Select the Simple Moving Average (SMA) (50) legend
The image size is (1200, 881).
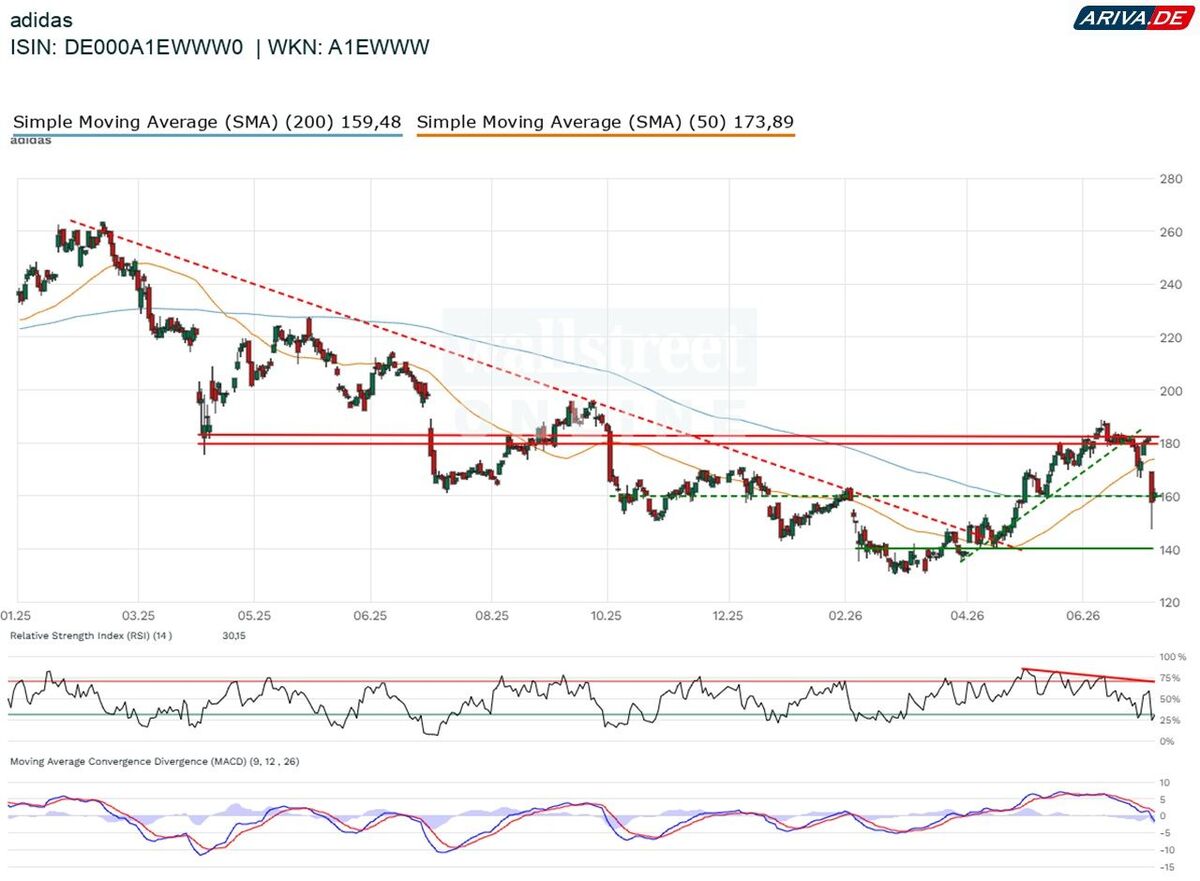pyautogui.click(x=605, y=122)
